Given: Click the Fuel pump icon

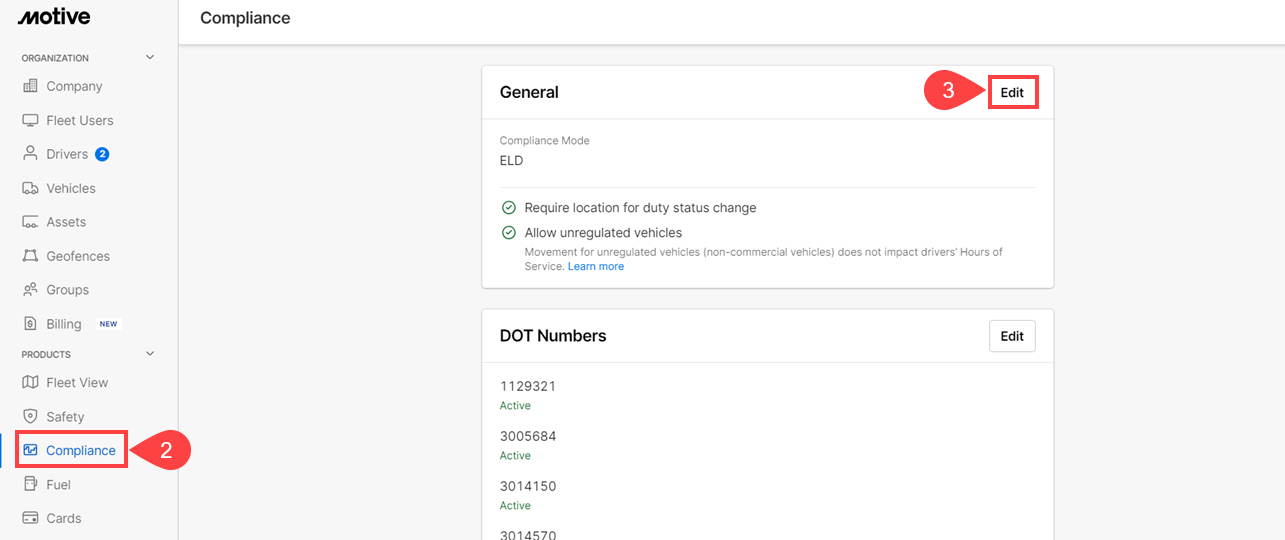Looking at the screenshot, I should (30, 484).
